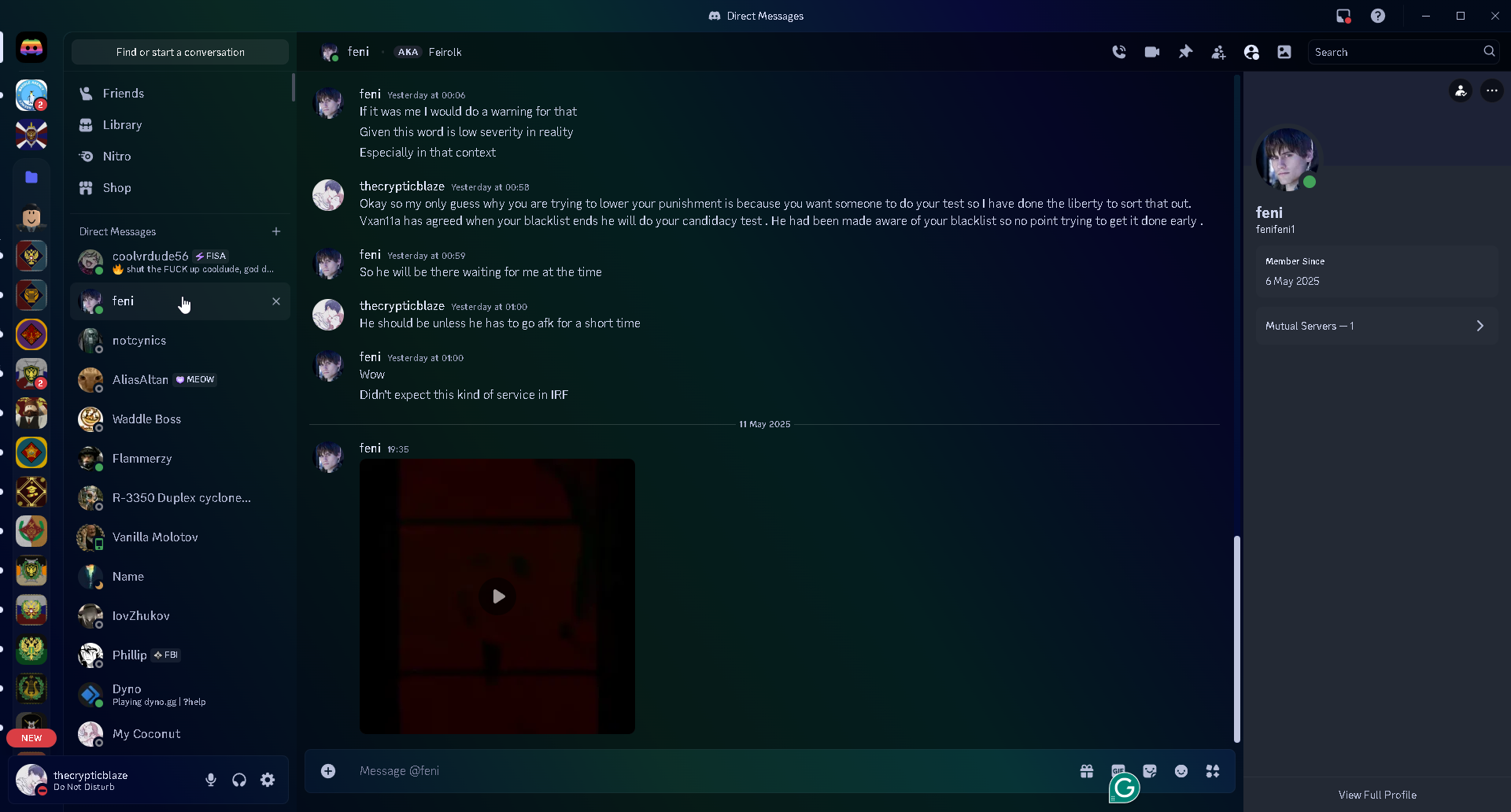Image resolution: width=1511 pixels, height=812 pixels.
Task: Open pinned messages
Action: (x=1185, y=52)
